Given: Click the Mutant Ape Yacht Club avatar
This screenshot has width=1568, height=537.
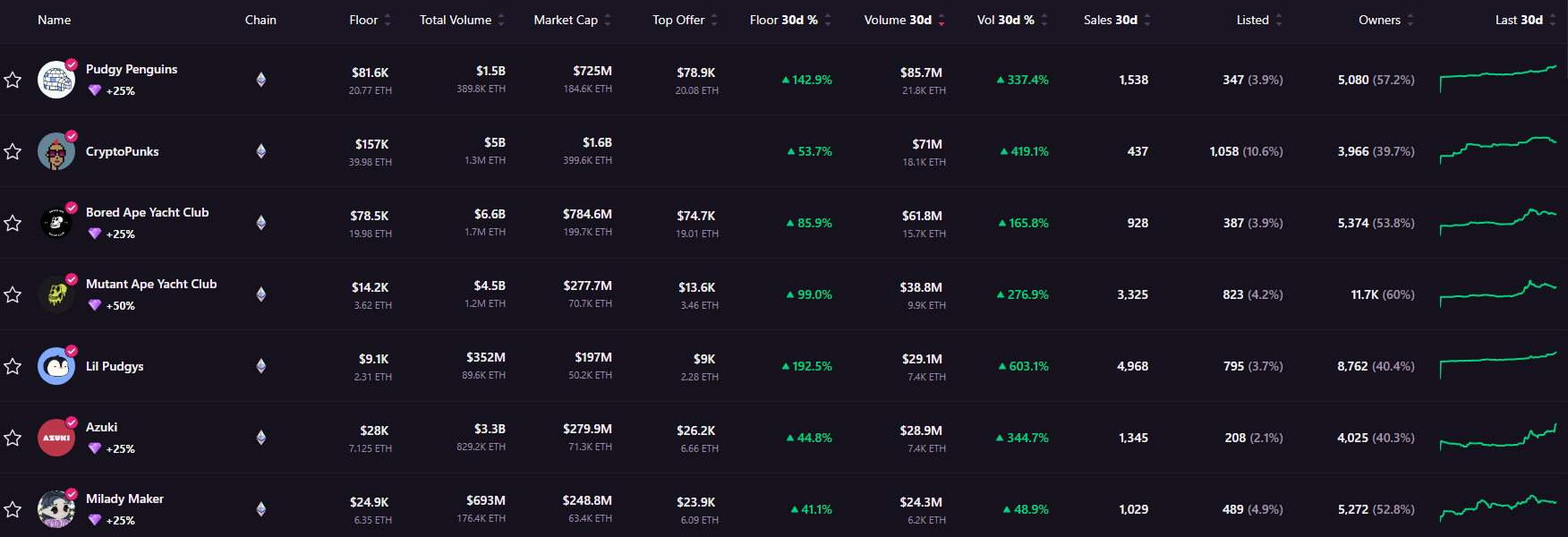Looking at the screenshot, I should pyautogui.click(x=56, y=294).
